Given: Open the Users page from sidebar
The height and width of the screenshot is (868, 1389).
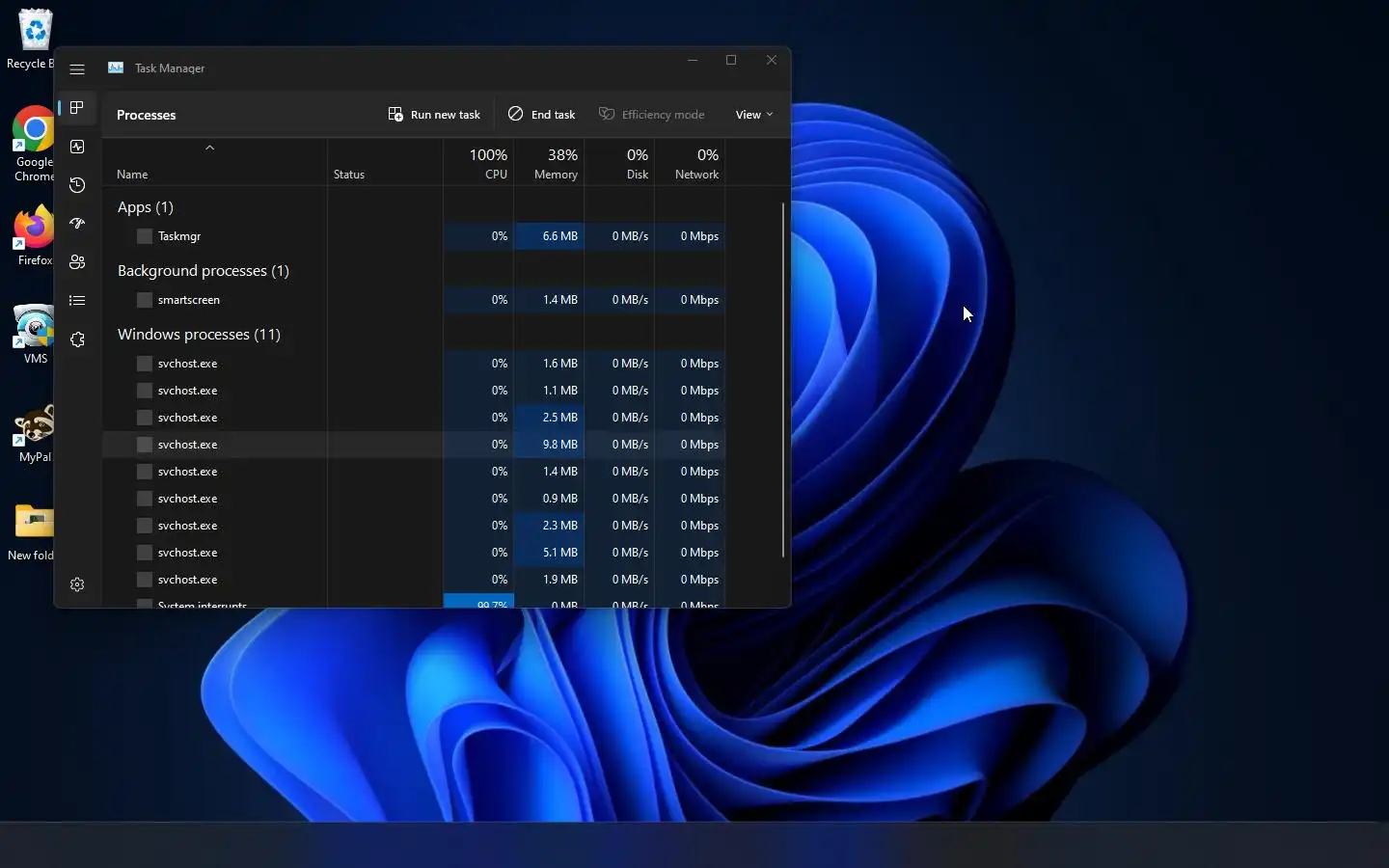Looking at the screenshot, I should (x=77, y=262).
